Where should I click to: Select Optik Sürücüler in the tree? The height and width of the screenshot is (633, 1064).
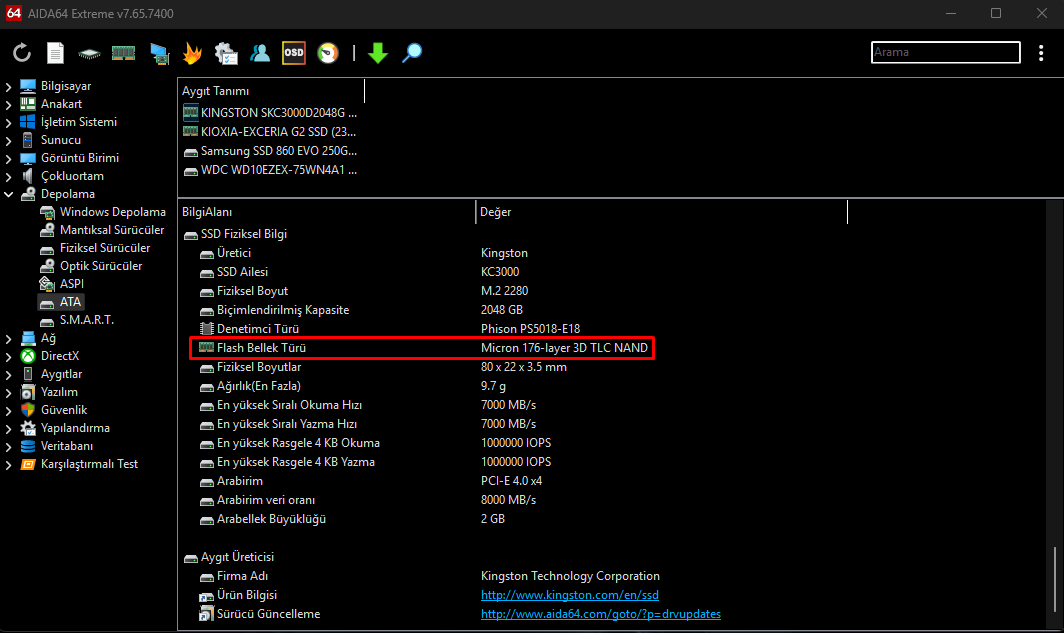point(101,266)
